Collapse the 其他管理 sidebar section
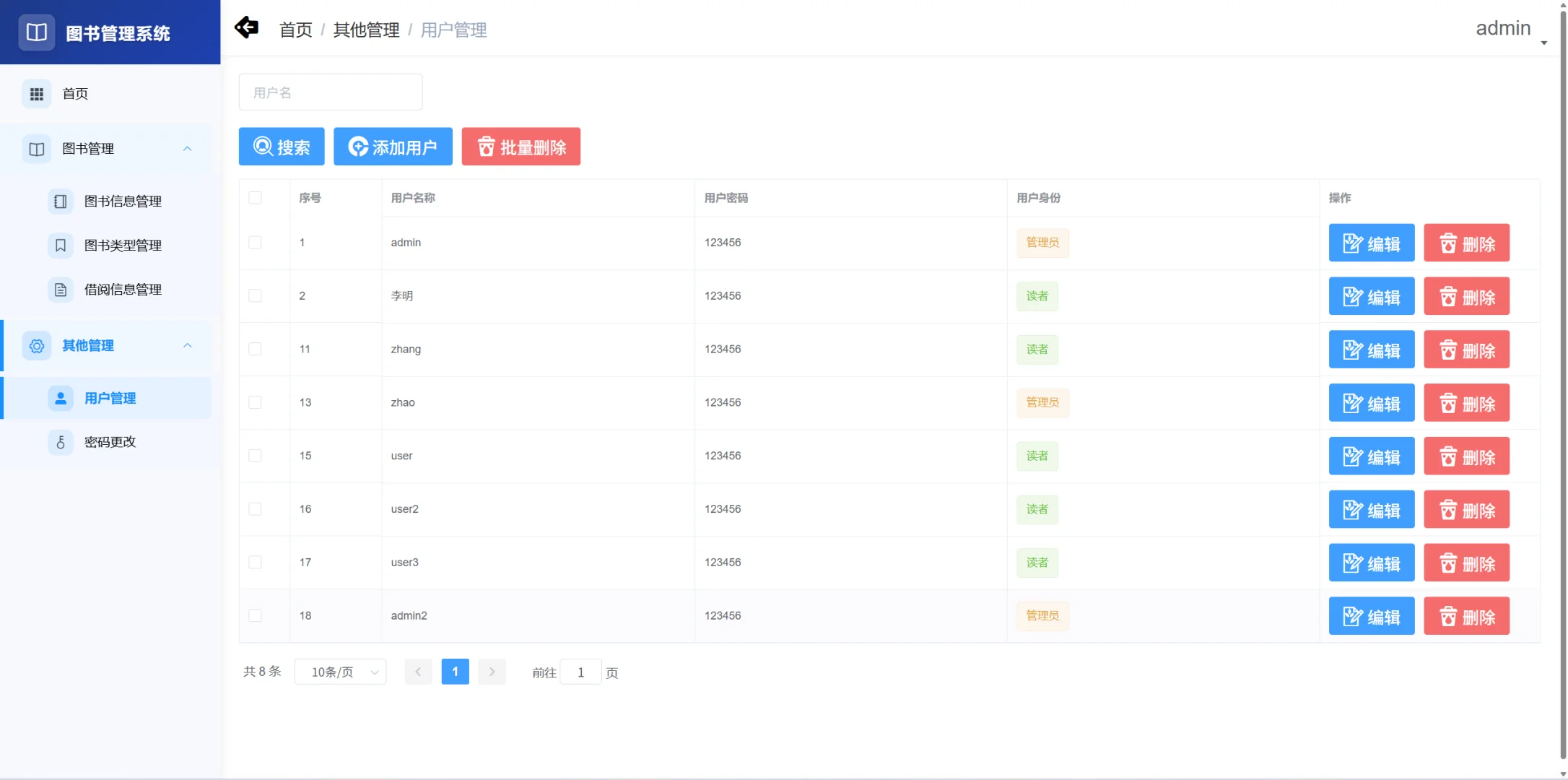 click(x=188, y=345)
